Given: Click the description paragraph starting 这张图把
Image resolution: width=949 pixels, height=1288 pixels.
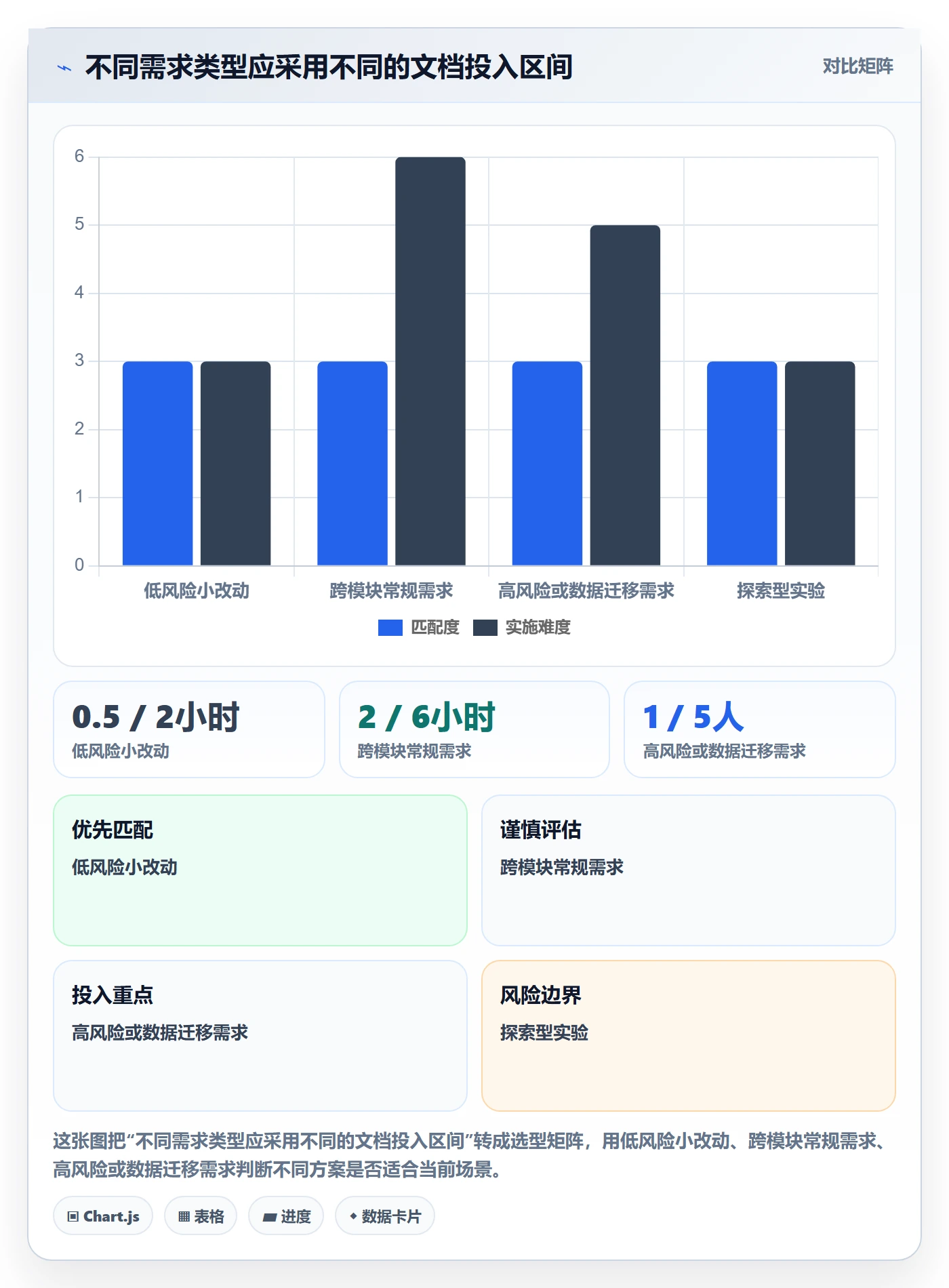Looking at the screenshot, I should tap(470, 1155).
